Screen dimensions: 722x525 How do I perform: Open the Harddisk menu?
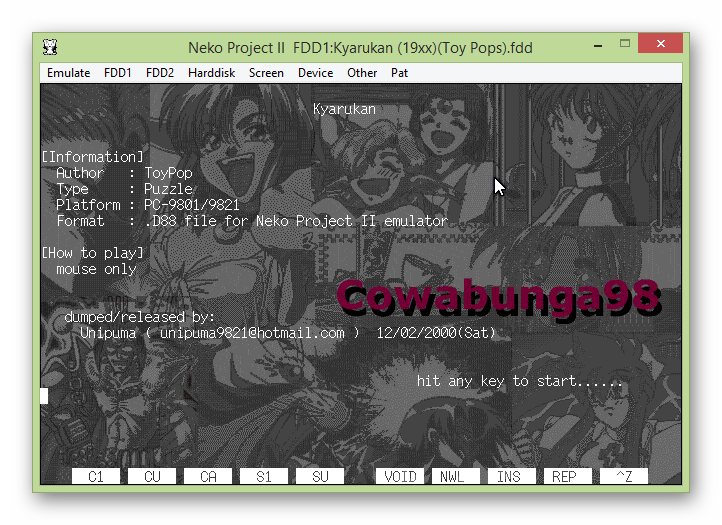(211, 73)
